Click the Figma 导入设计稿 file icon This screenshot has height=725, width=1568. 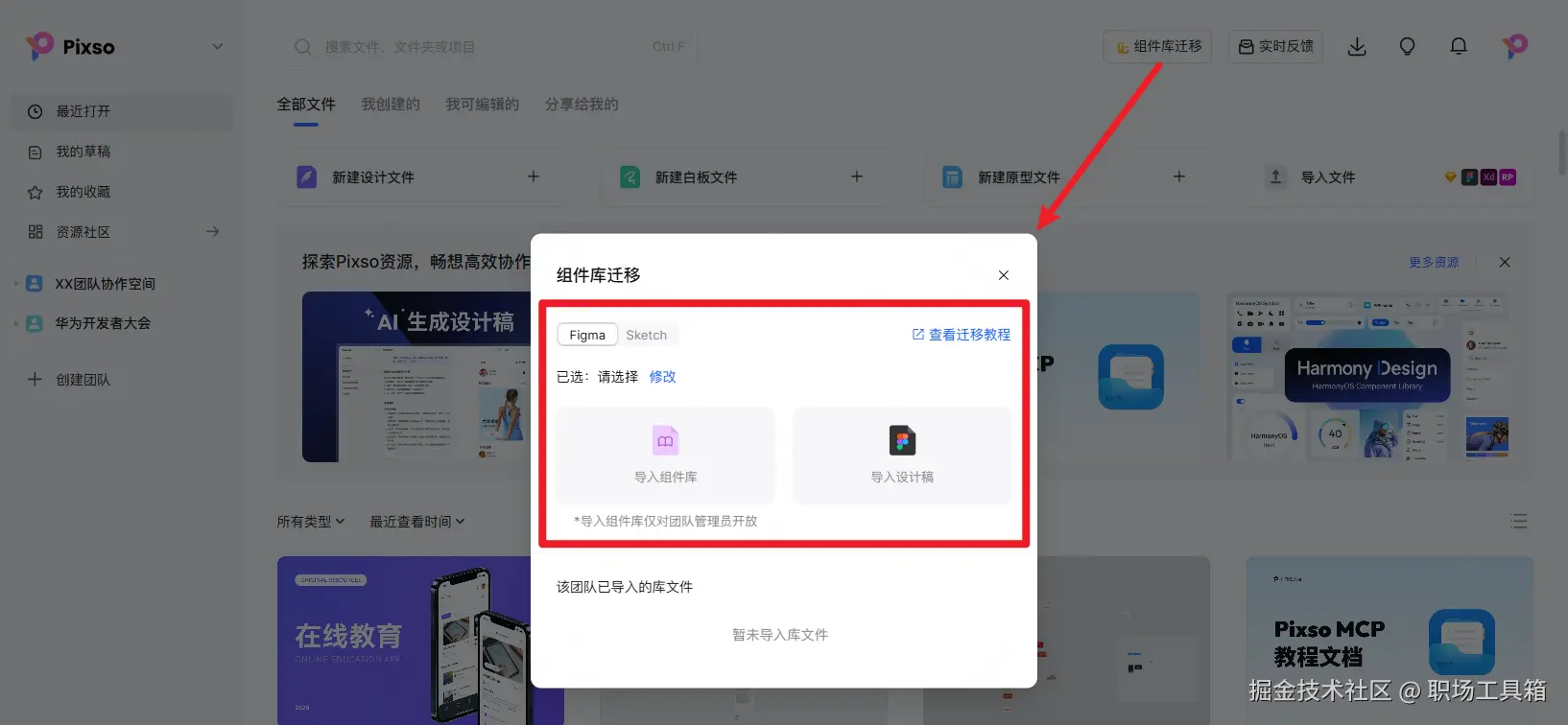[x=902, y=440]
